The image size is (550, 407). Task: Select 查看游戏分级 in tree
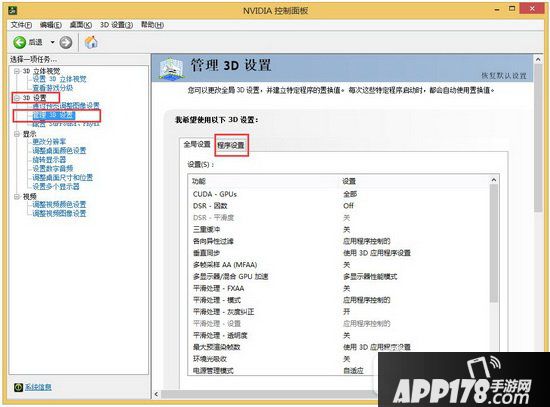(53, 88)
